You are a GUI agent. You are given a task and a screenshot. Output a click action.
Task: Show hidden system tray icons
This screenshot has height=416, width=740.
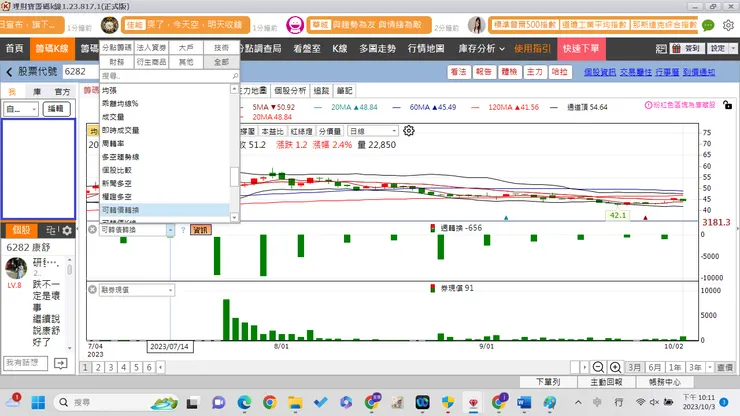pos(578,402)
